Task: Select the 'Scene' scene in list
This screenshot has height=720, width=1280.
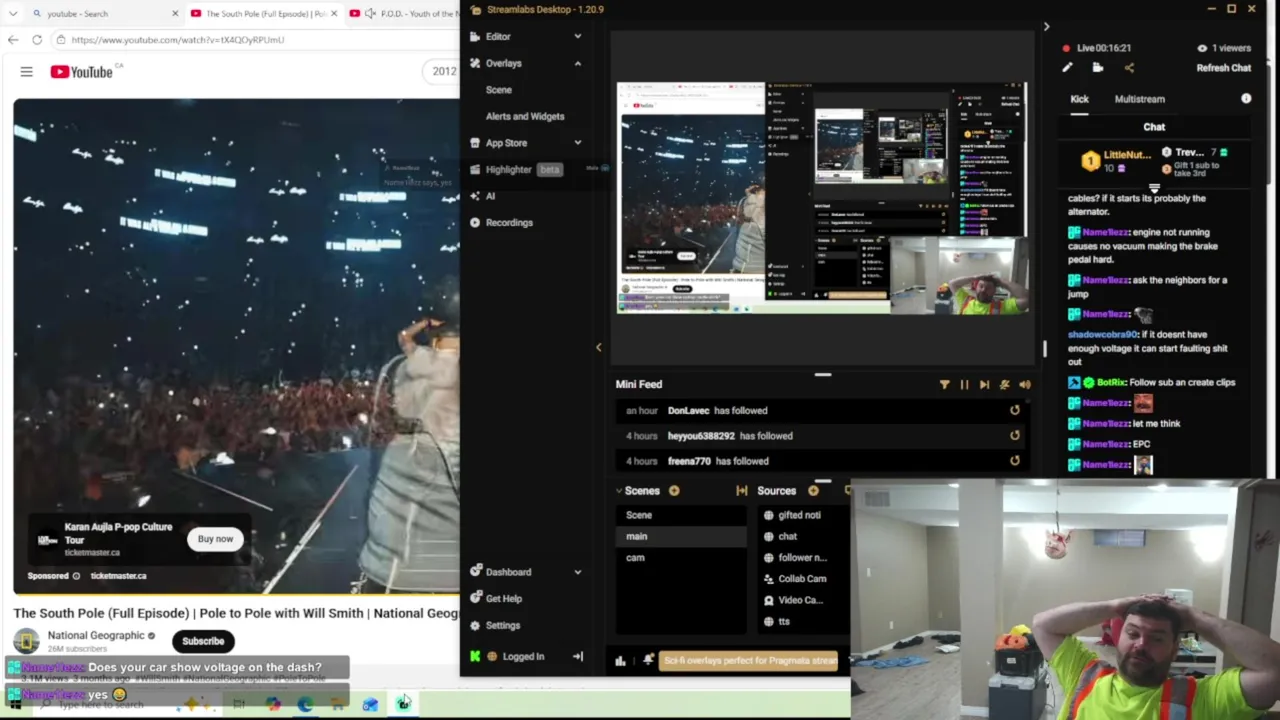Action: pos(680,515)
